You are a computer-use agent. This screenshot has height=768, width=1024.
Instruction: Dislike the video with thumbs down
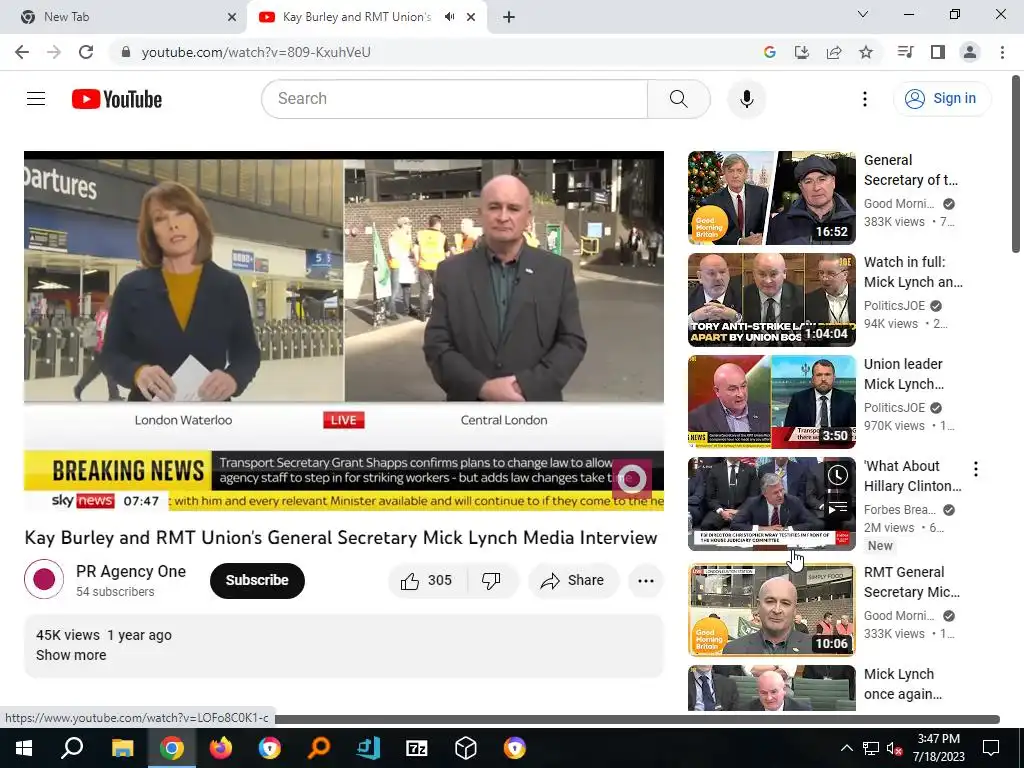coord(491,581)
